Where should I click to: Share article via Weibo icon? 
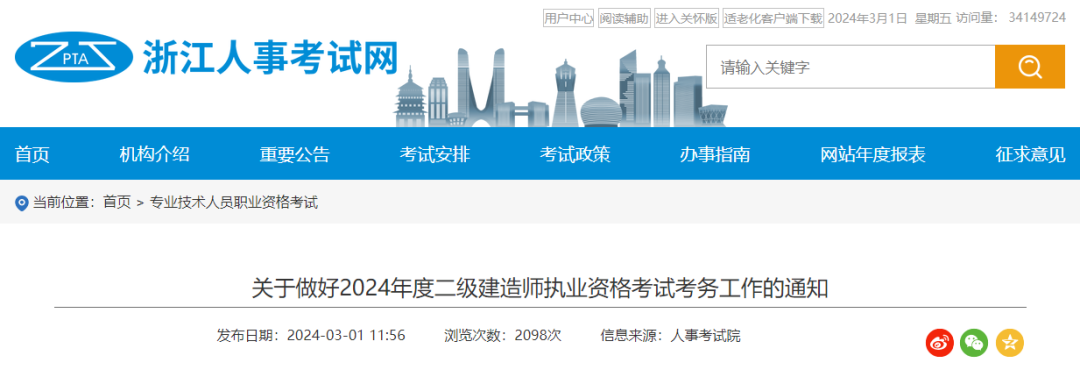[x=939, y=343]
